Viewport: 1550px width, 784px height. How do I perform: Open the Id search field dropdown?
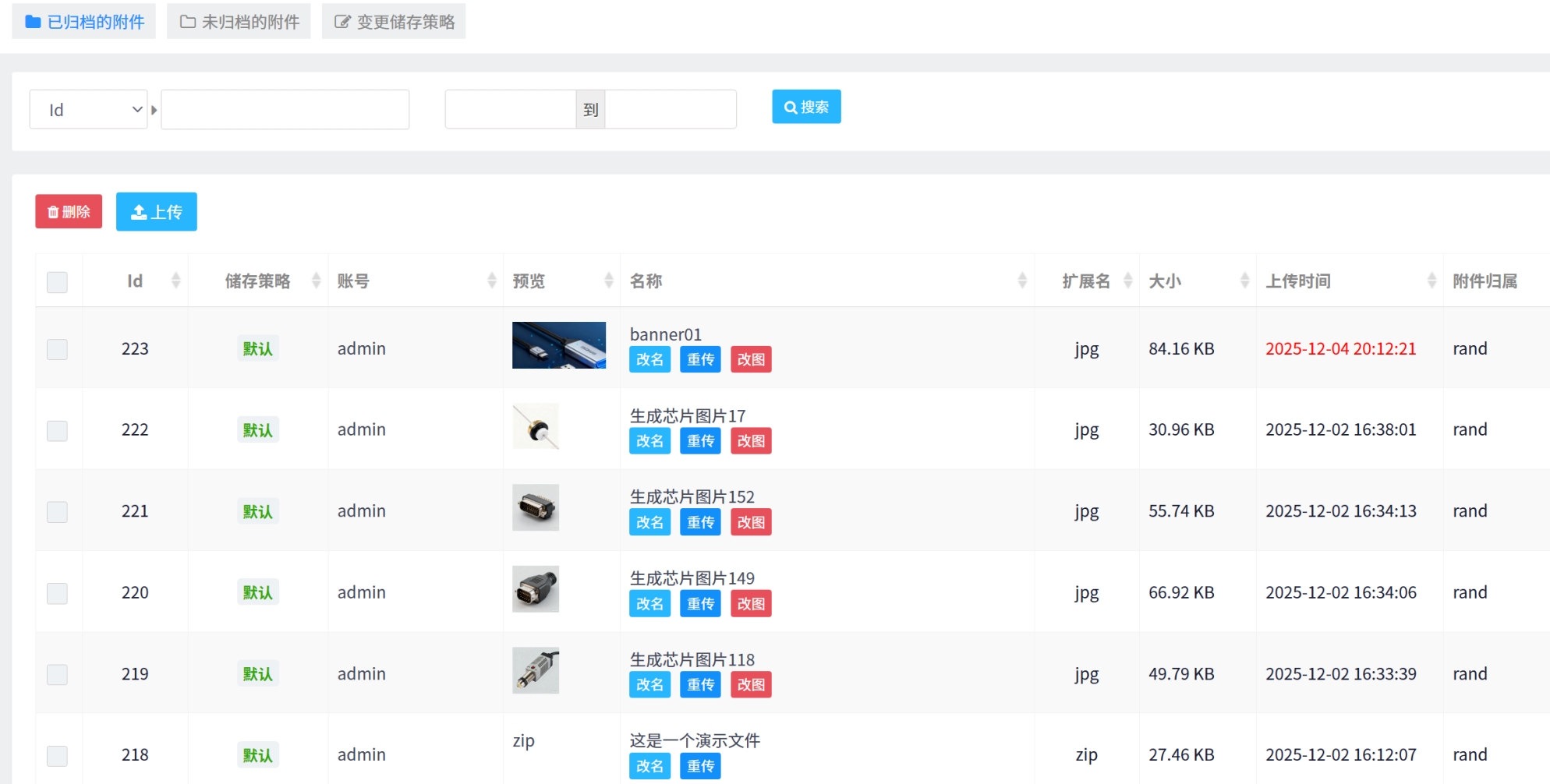(x=88, y=110)
